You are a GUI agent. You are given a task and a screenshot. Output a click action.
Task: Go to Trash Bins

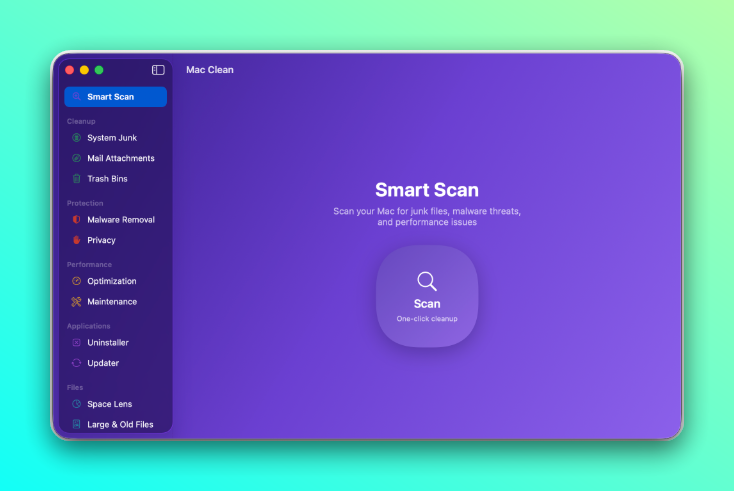[x=116, y=178]
